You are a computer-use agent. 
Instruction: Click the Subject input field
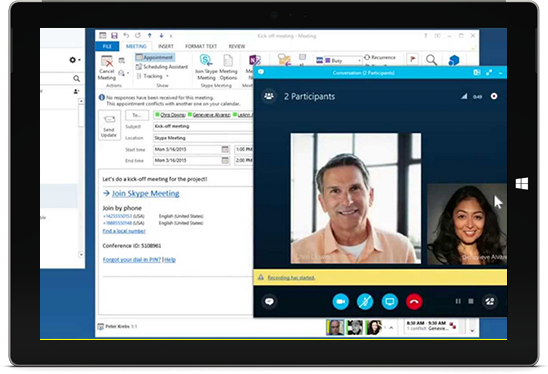click(203, 126)
